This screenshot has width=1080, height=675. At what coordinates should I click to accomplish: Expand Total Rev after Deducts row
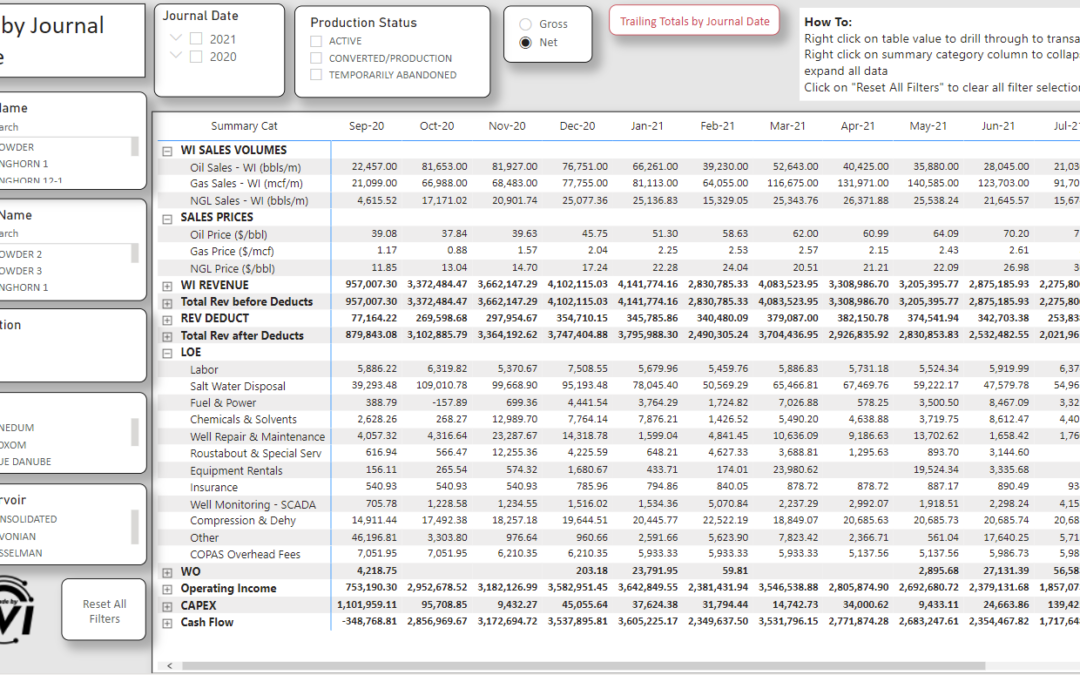167,337
